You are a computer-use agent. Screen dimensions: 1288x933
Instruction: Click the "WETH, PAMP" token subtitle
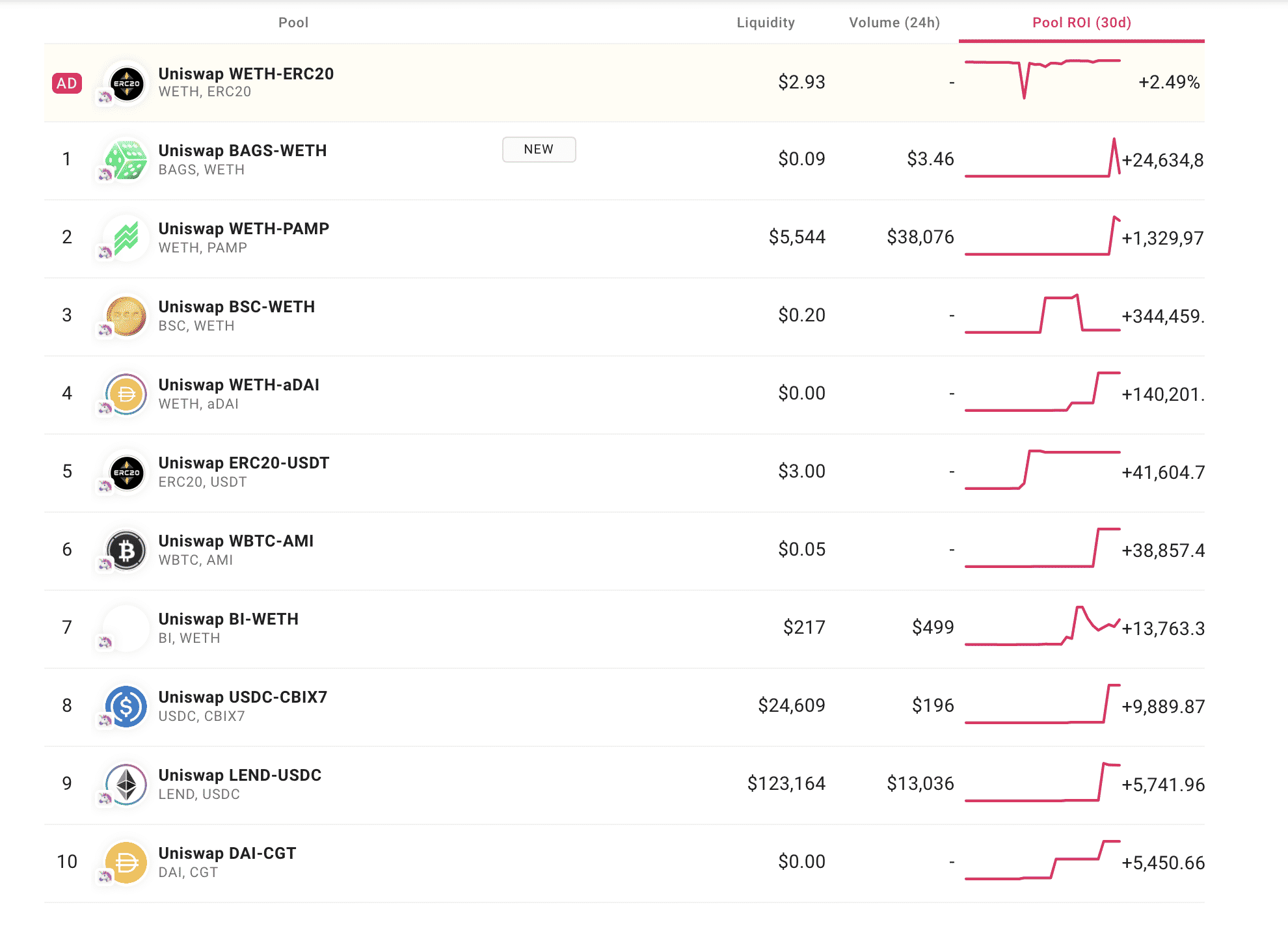(203, 248)
